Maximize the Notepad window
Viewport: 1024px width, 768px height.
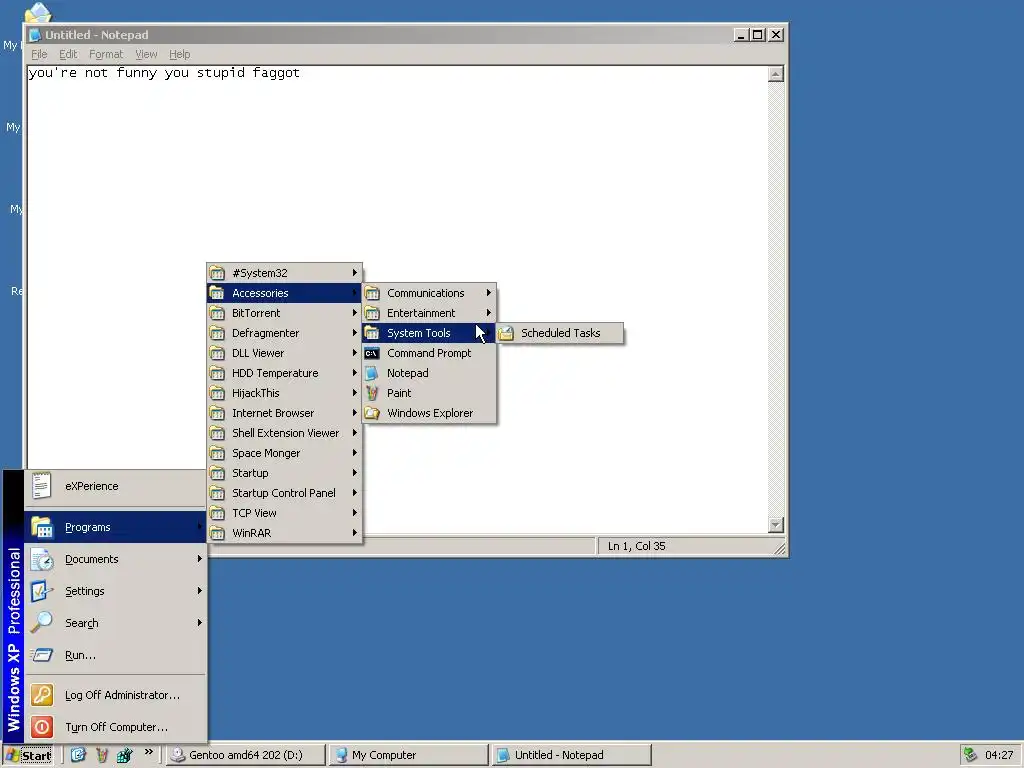[x=758, y=35]
